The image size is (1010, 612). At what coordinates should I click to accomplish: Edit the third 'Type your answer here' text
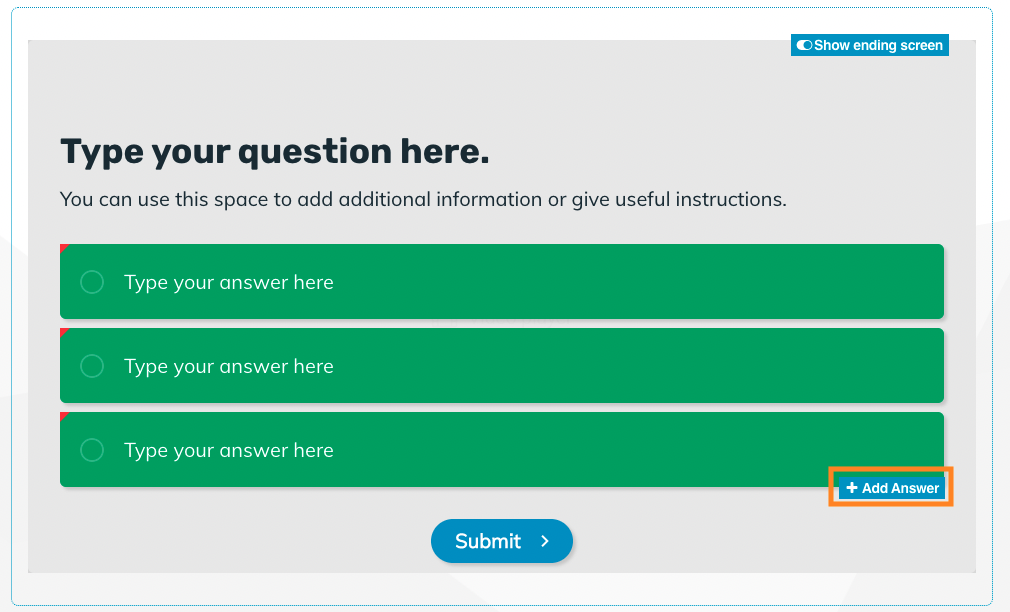tap(229, 450)
